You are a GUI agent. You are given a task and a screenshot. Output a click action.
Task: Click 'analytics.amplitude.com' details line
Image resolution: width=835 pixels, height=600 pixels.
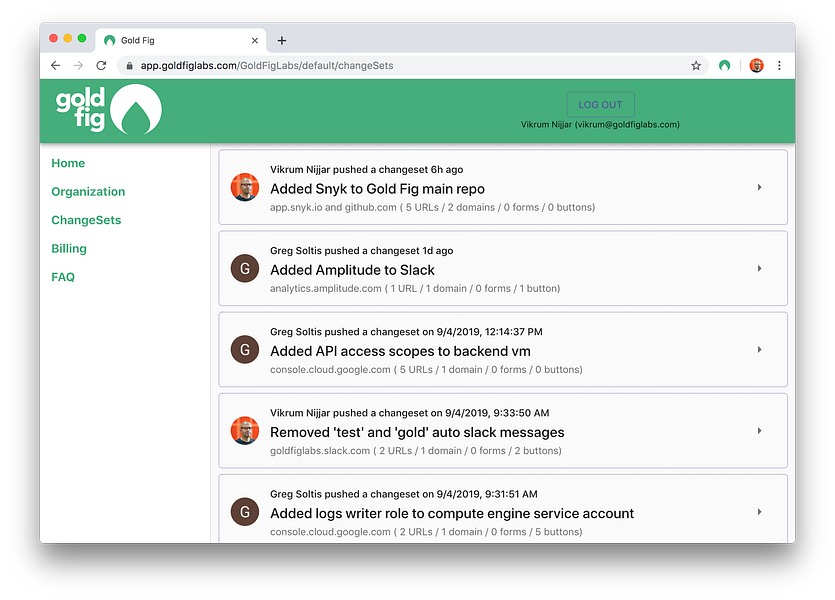tap(415, 289)
